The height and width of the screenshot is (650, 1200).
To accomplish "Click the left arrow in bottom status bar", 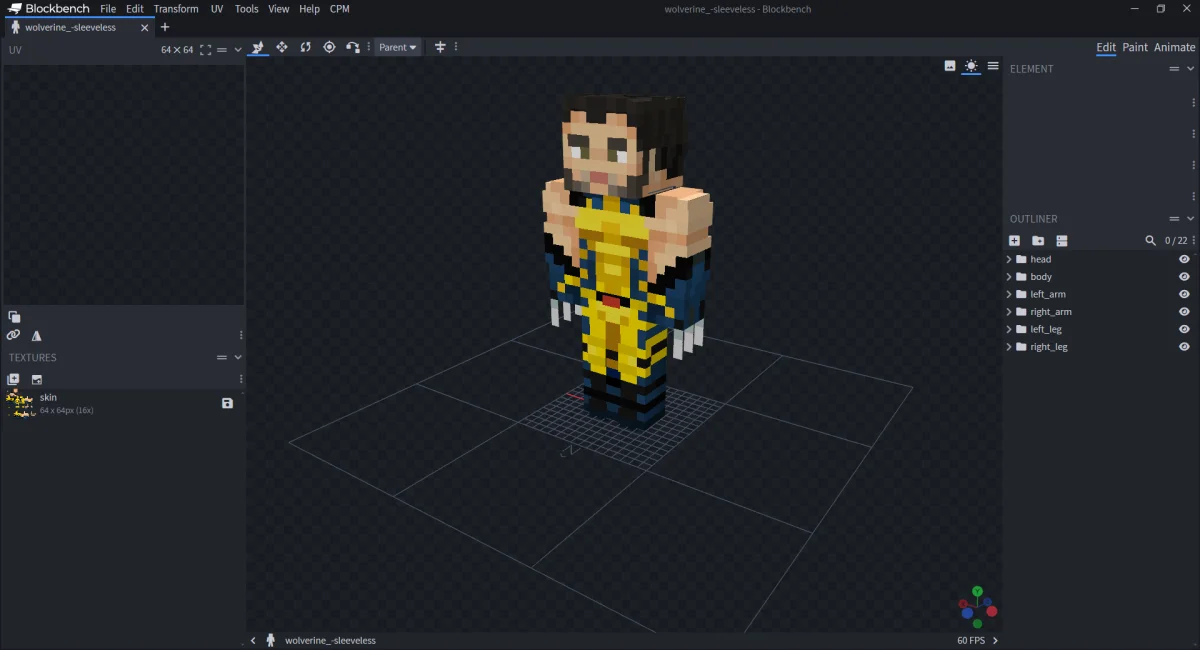I will tap(253, 640).
